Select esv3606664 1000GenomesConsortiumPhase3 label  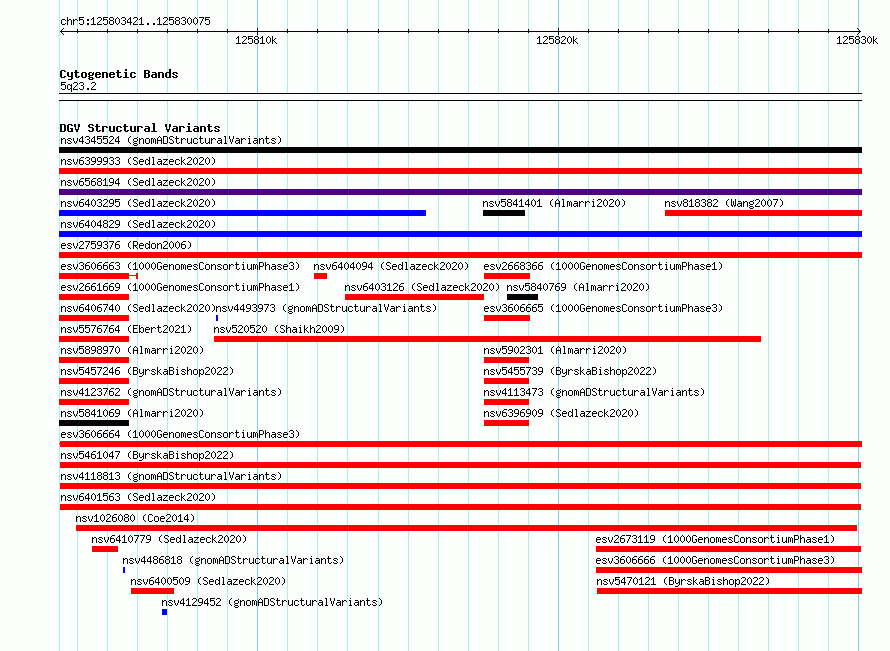180,434
